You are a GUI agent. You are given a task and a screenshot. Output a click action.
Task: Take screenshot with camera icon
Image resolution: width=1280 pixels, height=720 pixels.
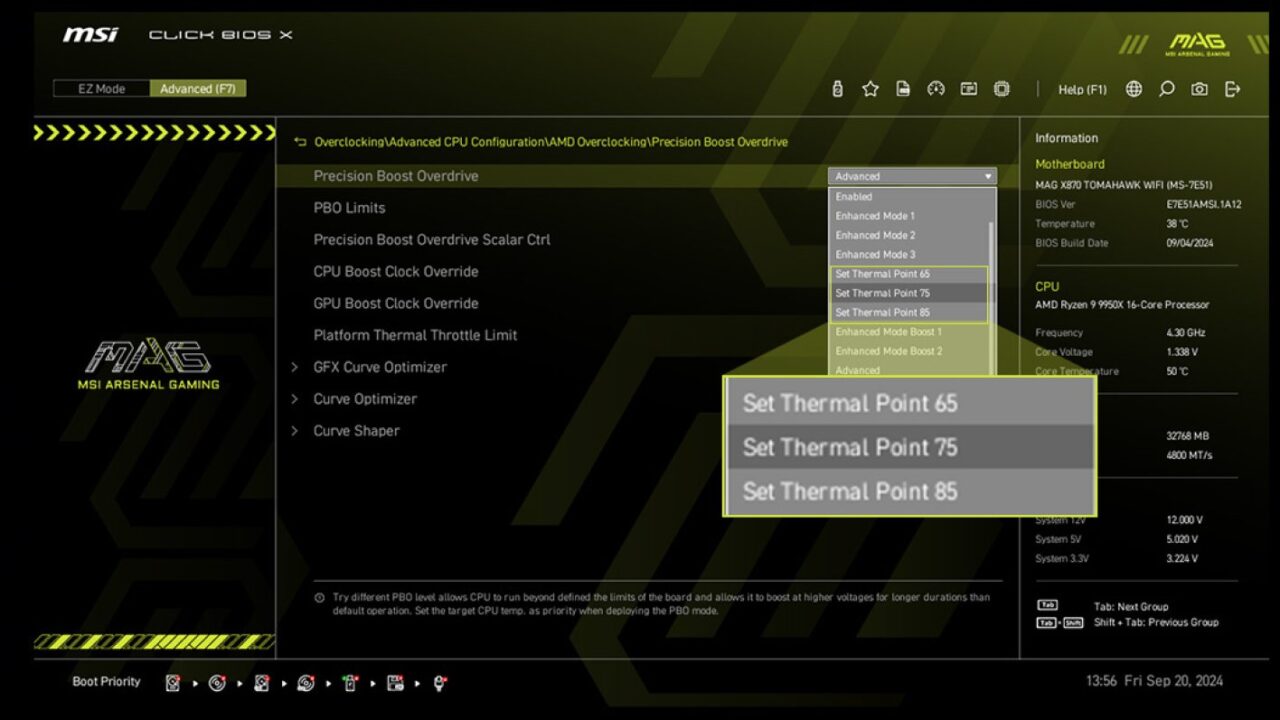pyautogui.click(x=1199, y=89)
